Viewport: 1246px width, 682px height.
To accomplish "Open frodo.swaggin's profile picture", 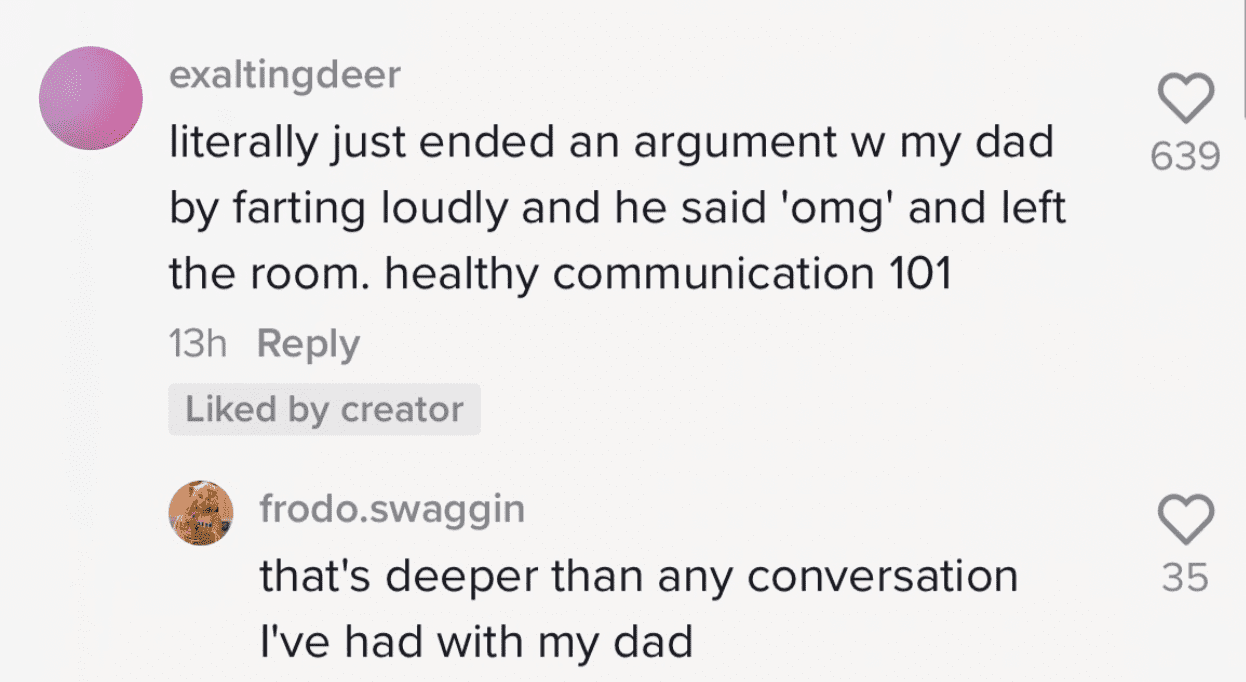I will (x=201, y=513).
